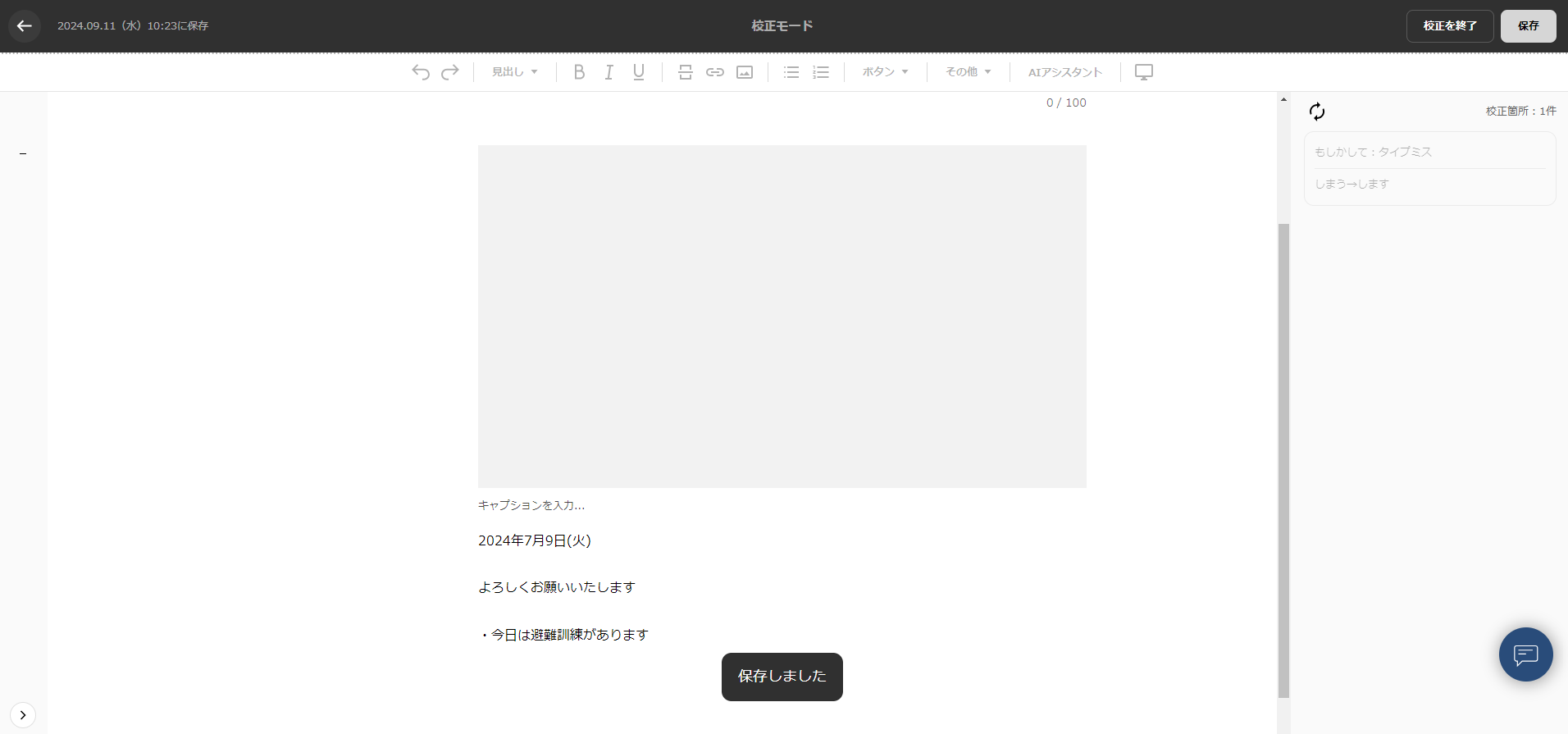Viewport: 1568px width, 734px height.
Task: Toggle underline formatting
Action: 638,72
